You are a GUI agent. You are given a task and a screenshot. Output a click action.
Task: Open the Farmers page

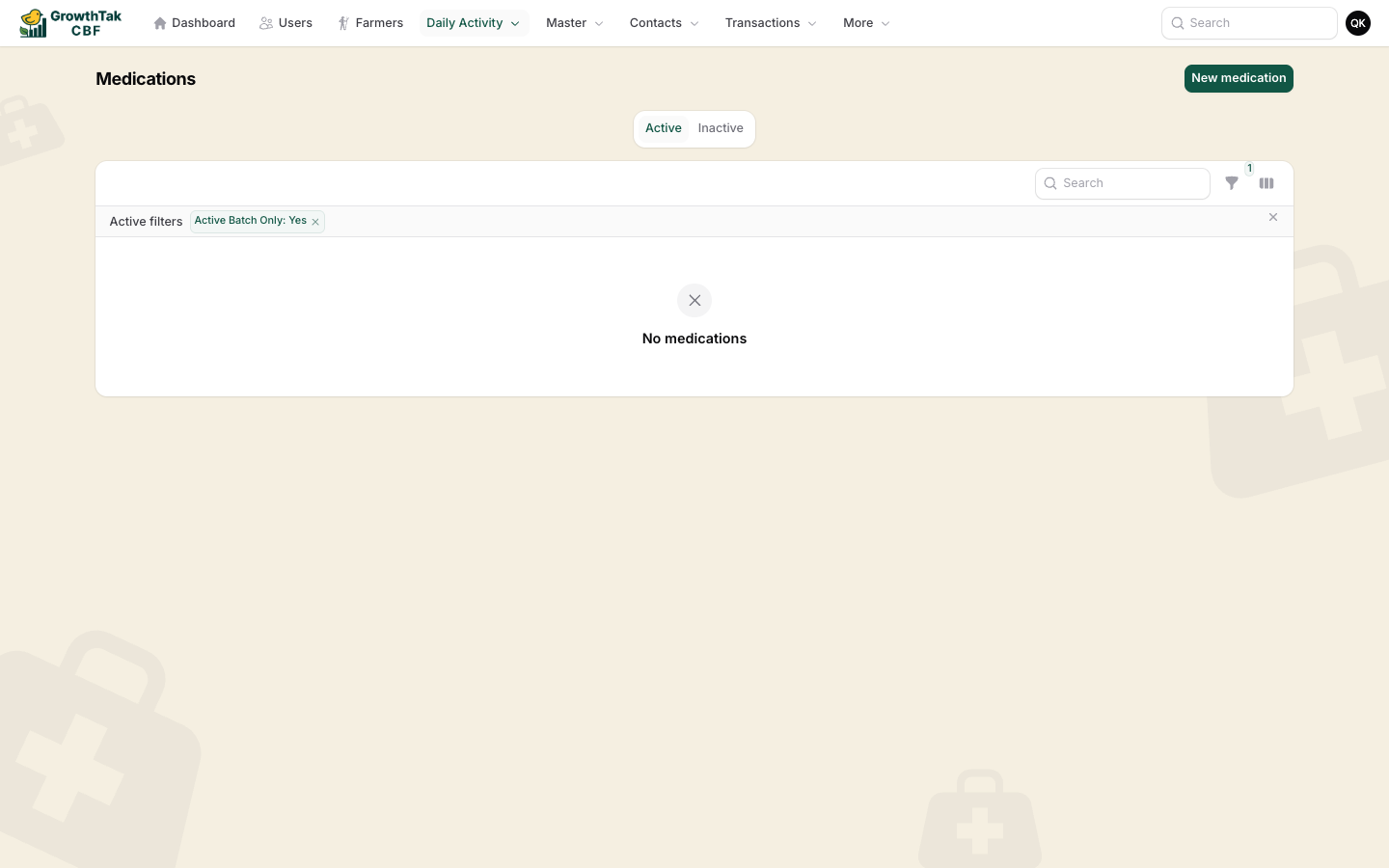click(370, 23)
